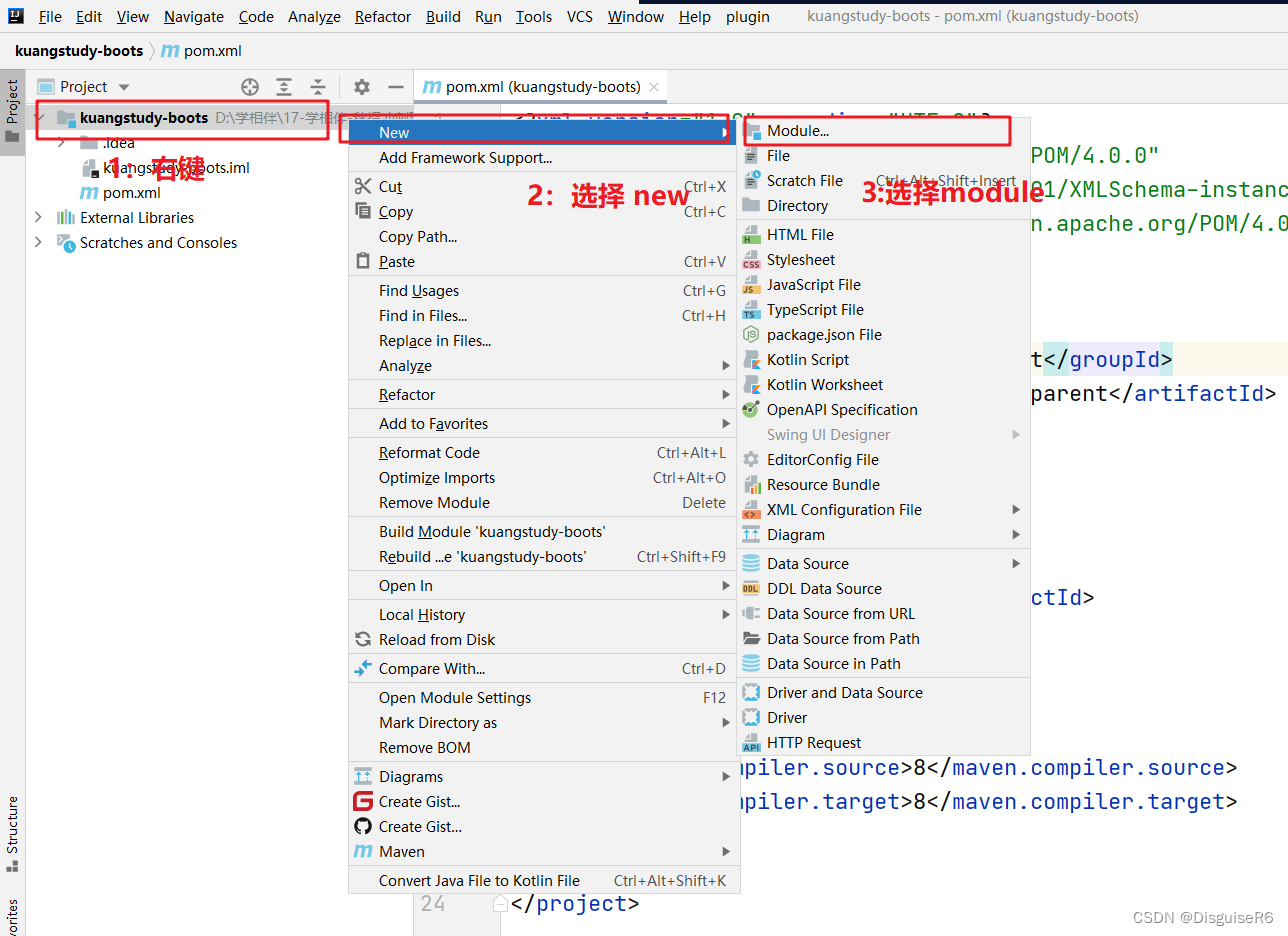Click Convert Java File to Kotlin File

point(544,881)
